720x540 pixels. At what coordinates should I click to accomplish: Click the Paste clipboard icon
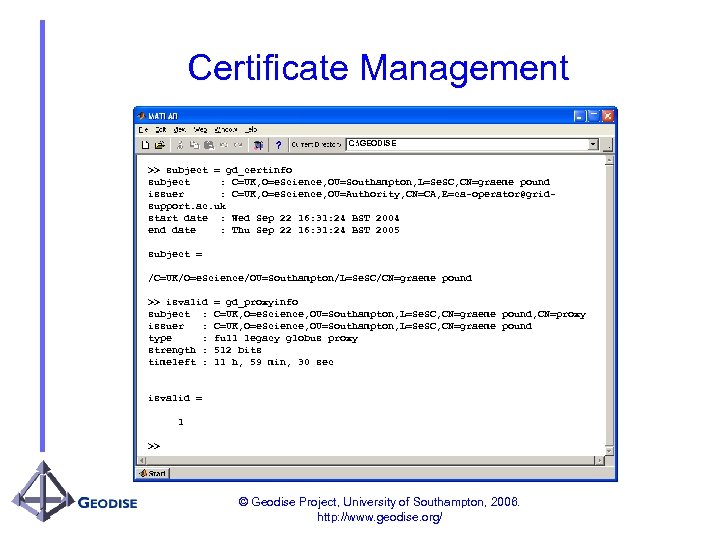coord(209,145)
